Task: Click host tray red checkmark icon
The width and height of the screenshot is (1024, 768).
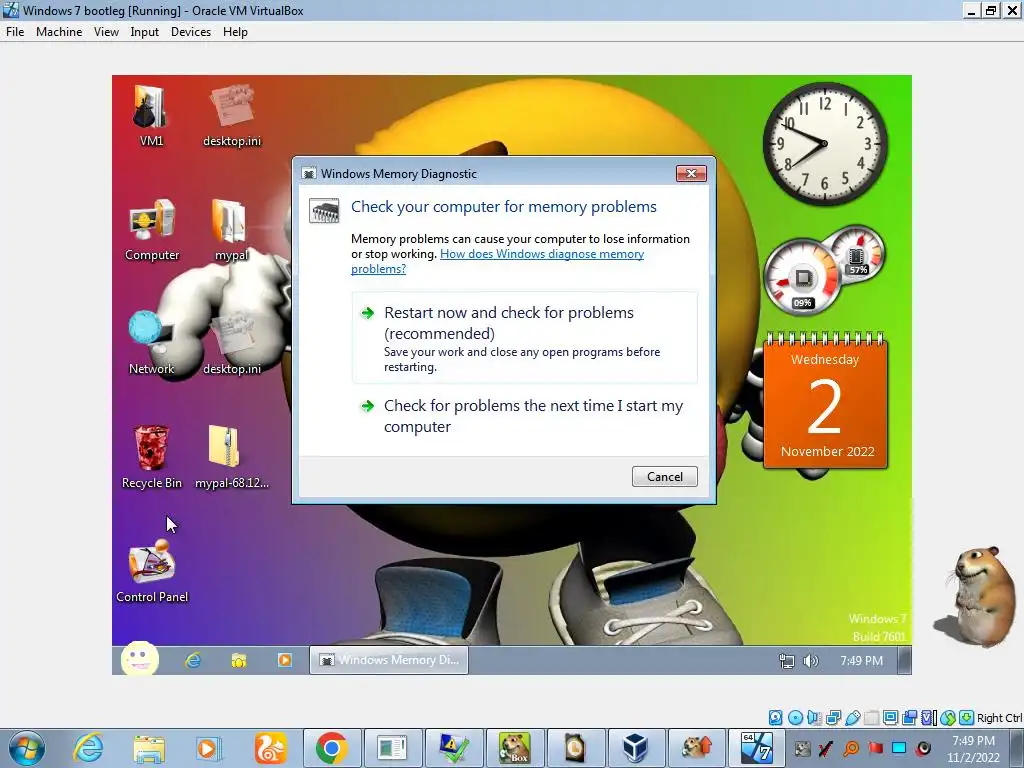Action: [825, 748]
